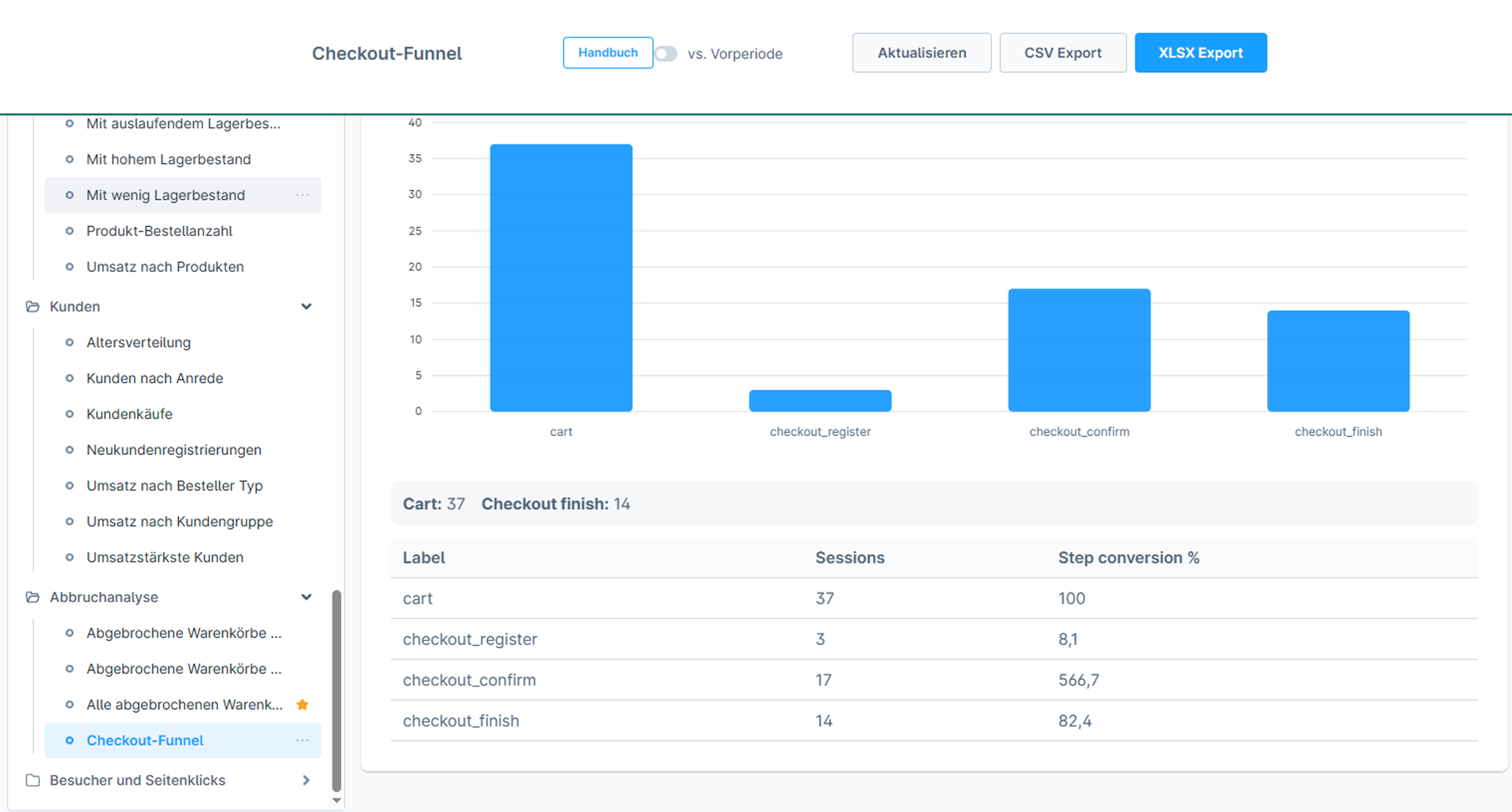Open the three-dot menu for Checkout-Funnel

(x=302, y=741)
